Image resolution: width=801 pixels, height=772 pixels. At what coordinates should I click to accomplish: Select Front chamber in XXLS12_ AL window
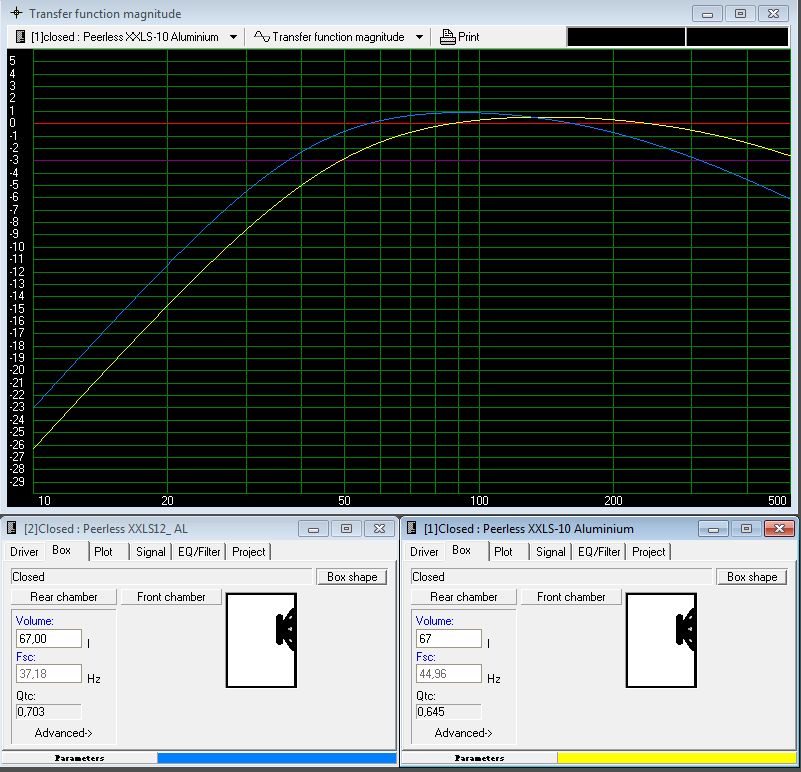(171, 597)
